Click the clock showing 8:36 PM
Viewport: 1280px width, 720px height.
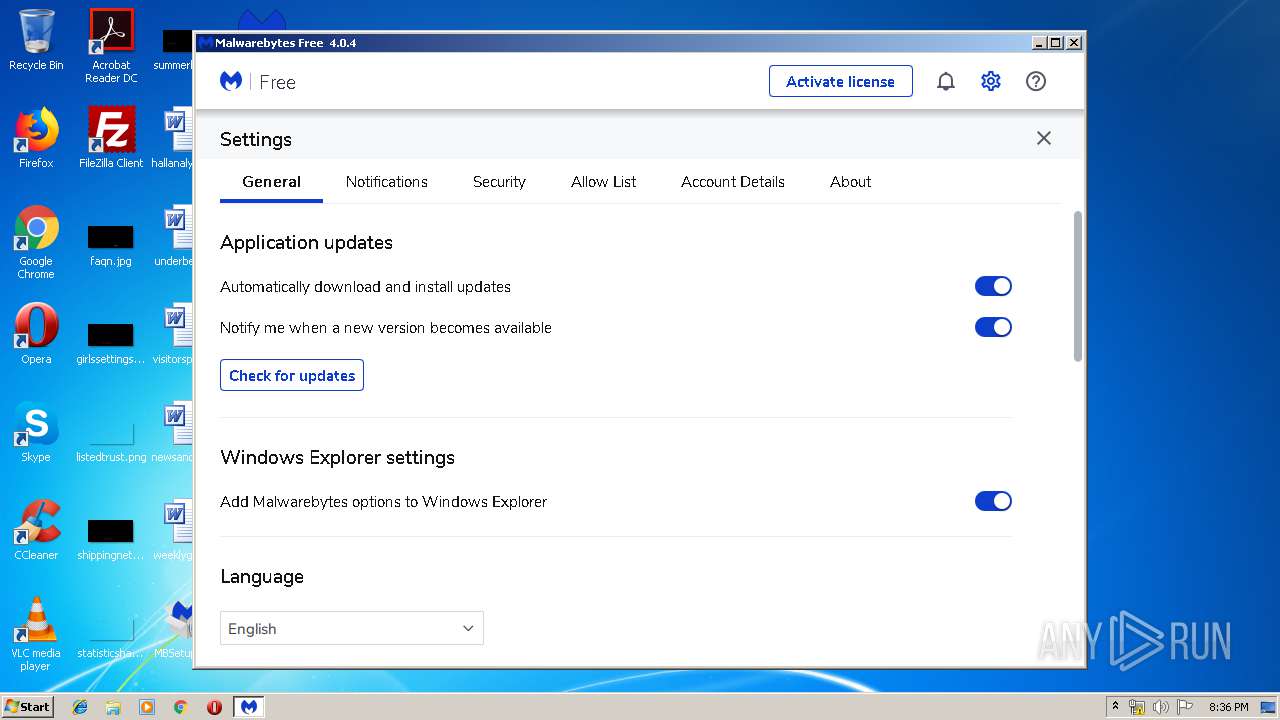coord(1228,707)
